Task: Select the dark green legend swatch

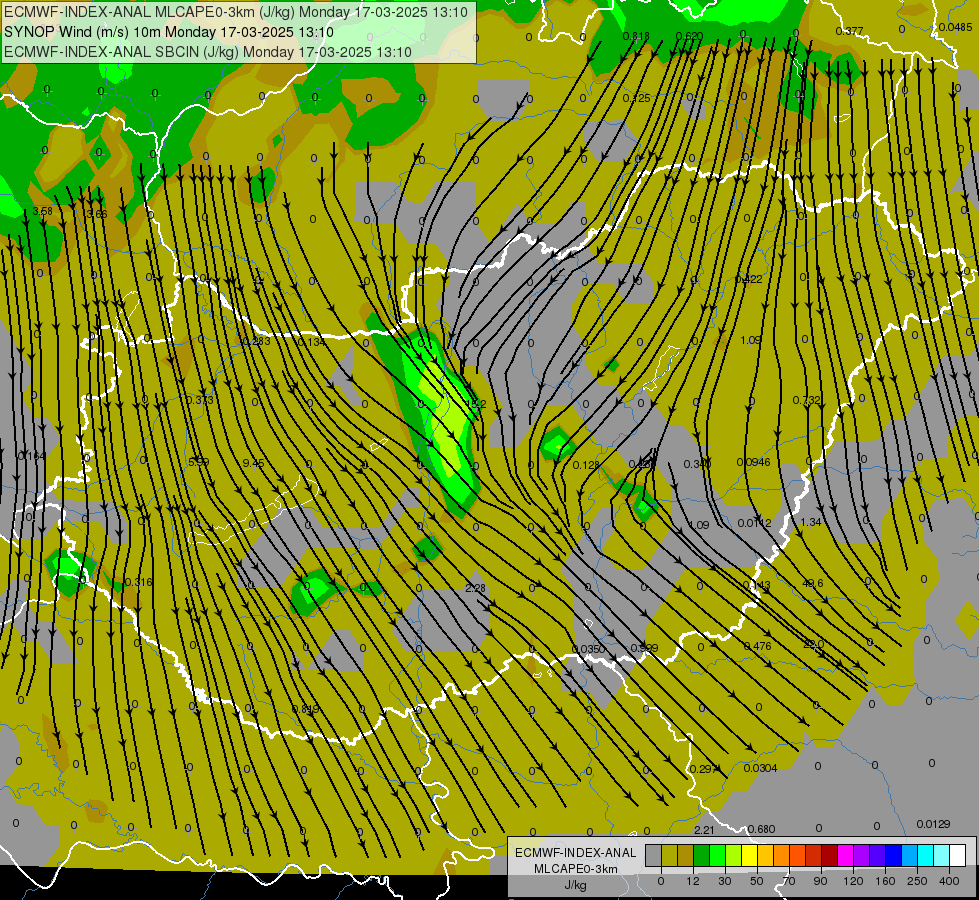Action: click(701, 855)
